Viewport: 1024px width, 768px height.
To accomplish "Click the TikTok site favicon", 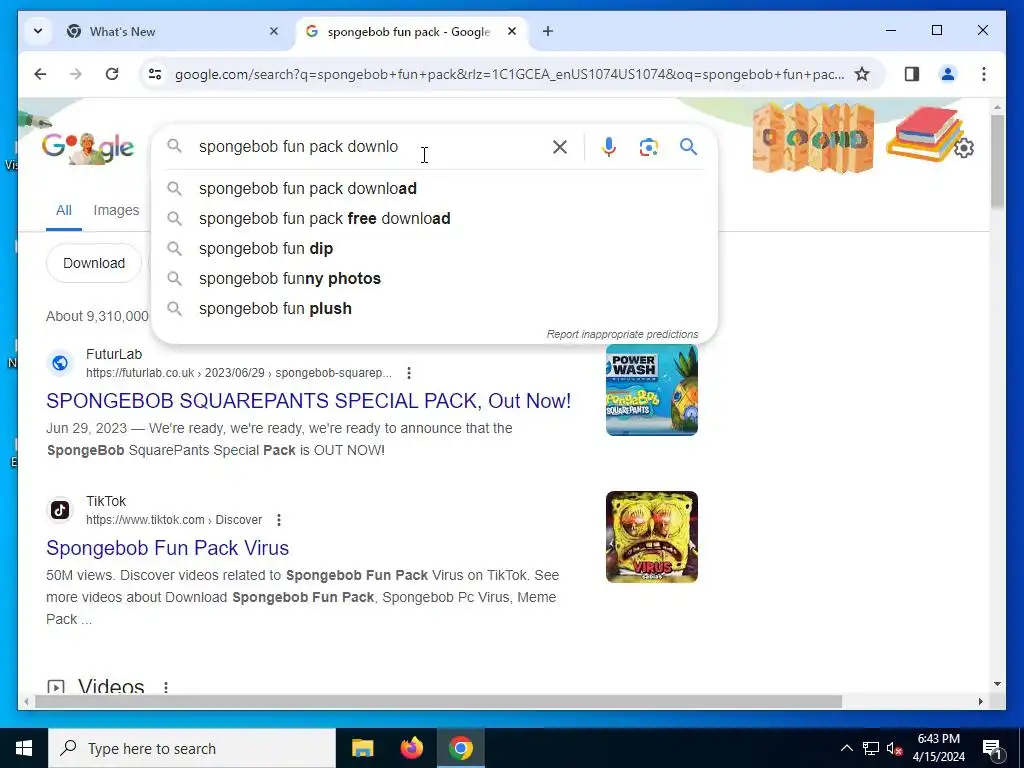I will (60, 510).
